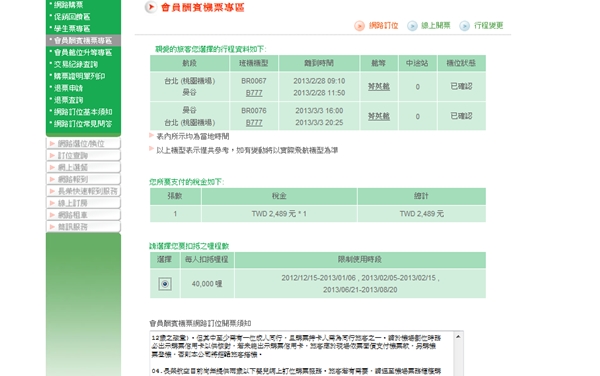Go to 購票證明單列印 in the sidebar
600x376 pixels.
pyautogui.click(x=79, y=76)
